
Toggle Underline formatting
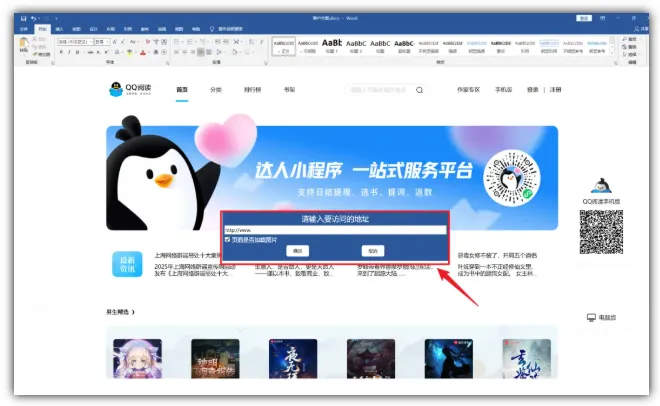click(77, 52)
